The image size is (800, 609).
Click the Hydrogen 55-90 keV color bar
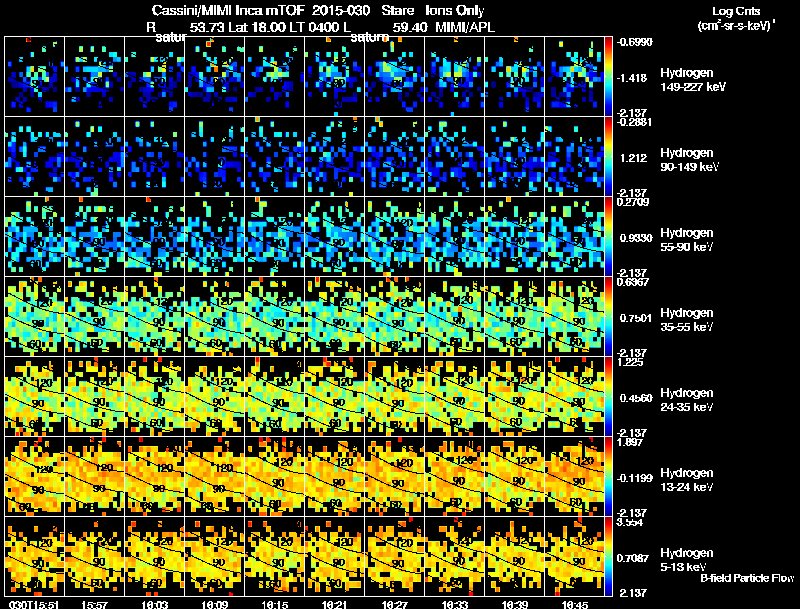click(609, 237)
